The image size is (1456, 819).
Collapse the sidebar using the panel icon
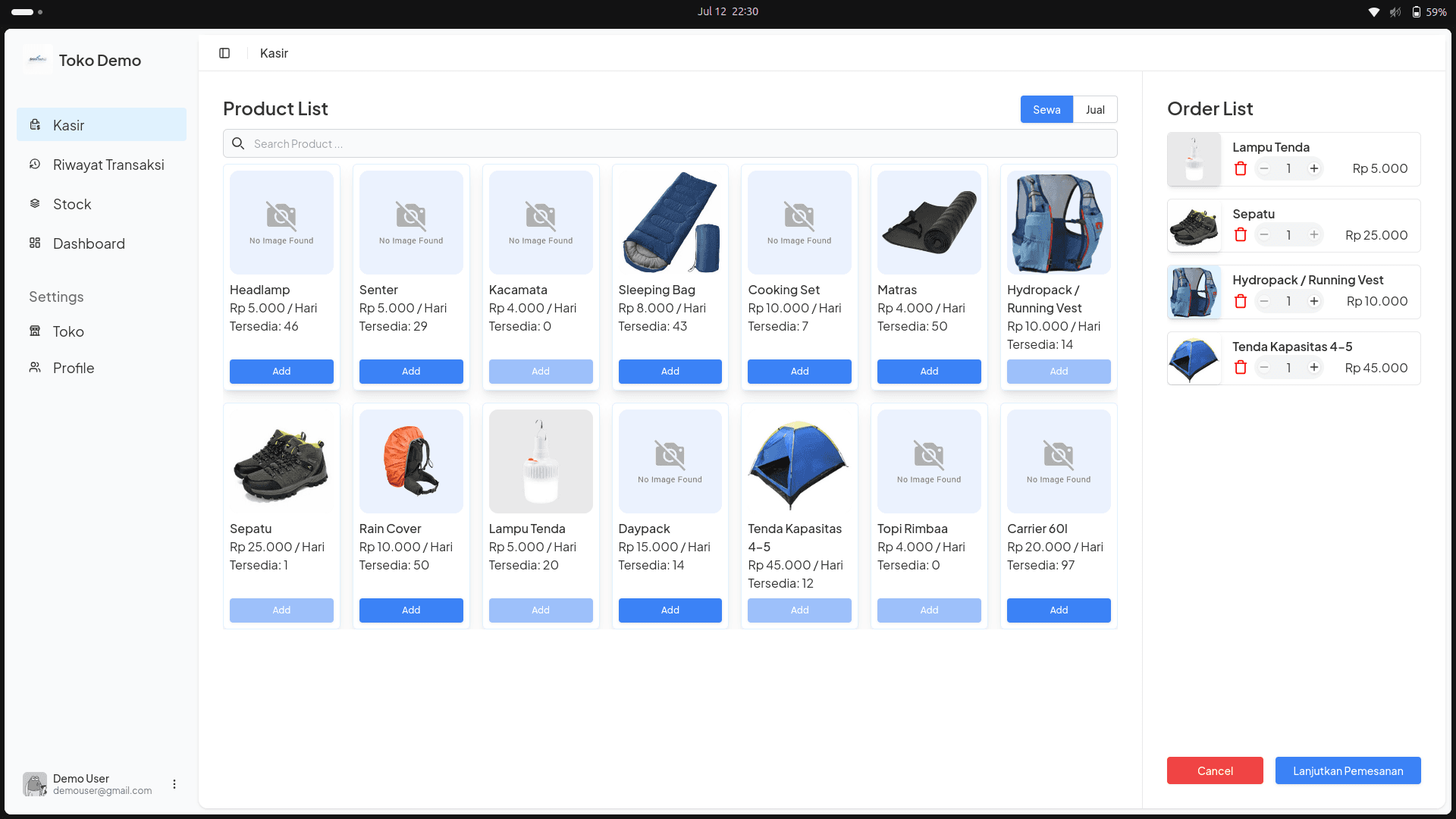(x=224, y=53)
